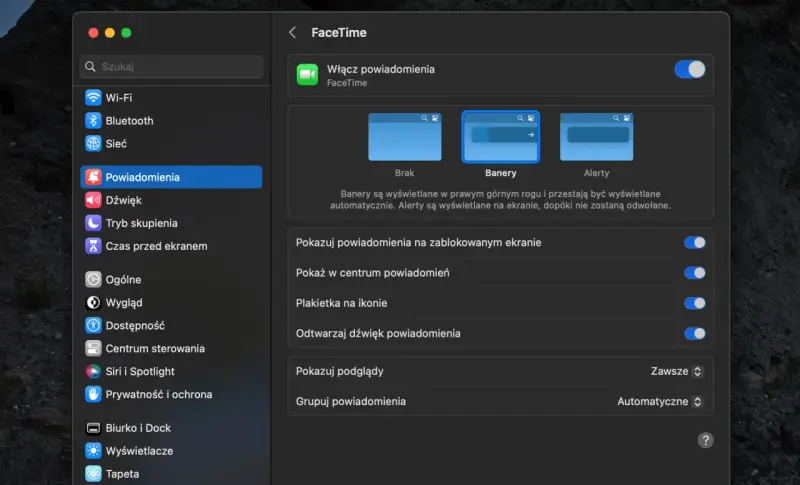Viewport: 800px width, 485px height.
Task: Open Dostępność accessibility icon
Action: (93, 325)
